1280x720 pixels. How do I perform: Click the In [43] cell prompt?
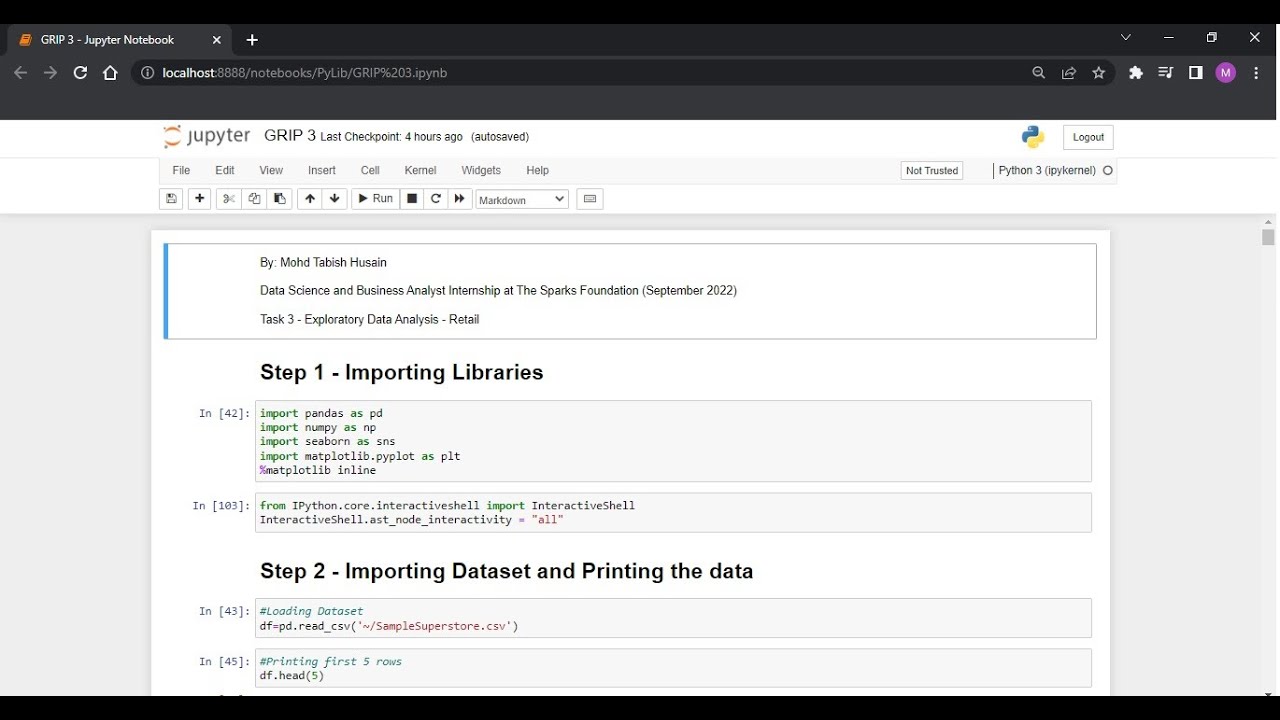(x=224, y=611)
